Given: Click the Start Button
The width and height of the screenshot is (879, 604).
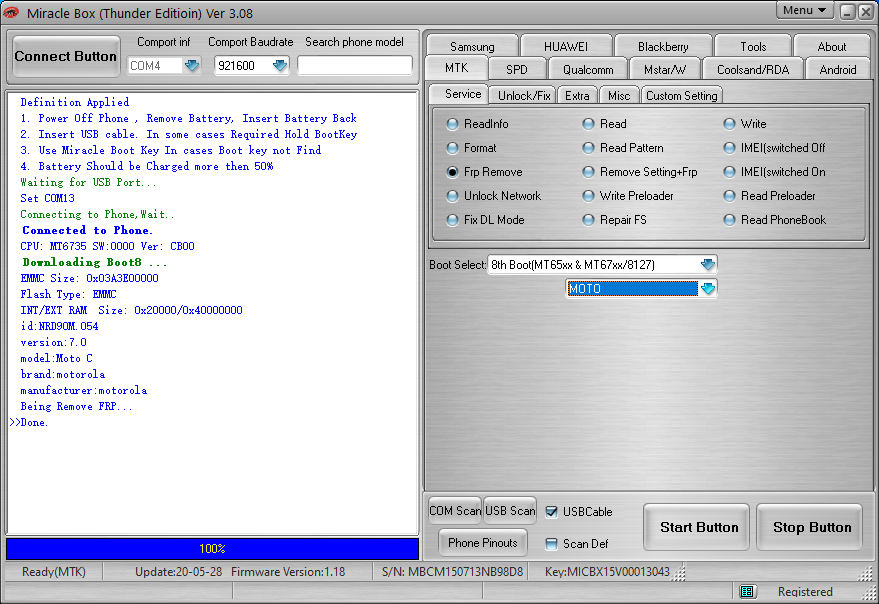Looking at the screenshot, I should click(x=698, y=527).
